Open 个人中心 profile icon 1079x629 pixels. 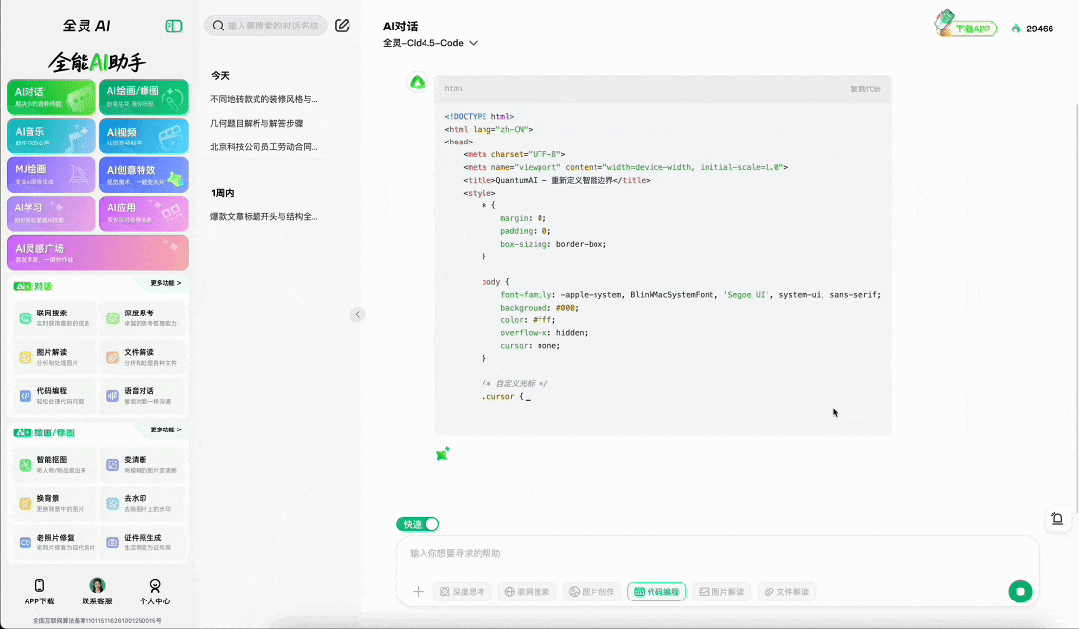tap(155, 590)
